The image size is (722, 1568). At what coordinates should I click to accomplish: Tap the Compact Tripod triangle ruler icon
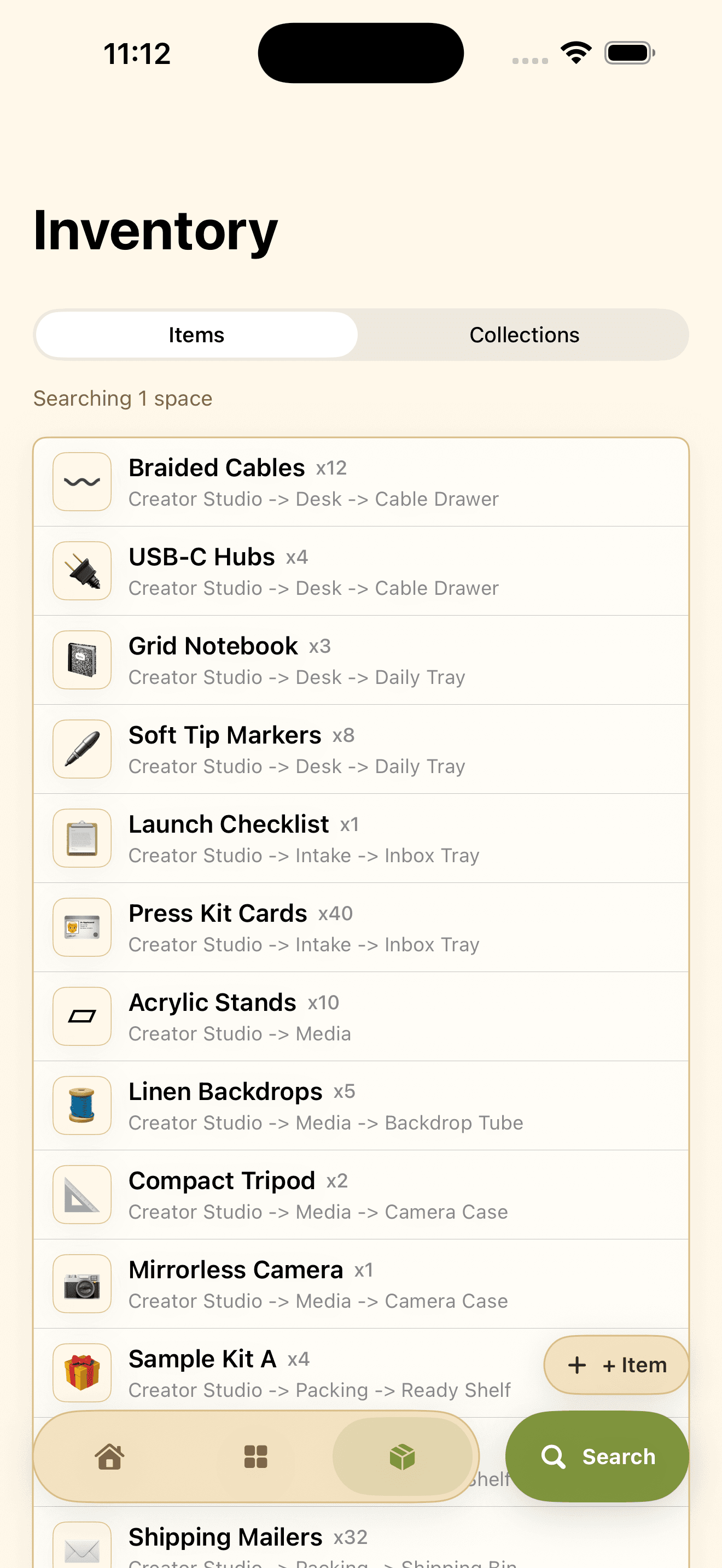point(82,1194)
